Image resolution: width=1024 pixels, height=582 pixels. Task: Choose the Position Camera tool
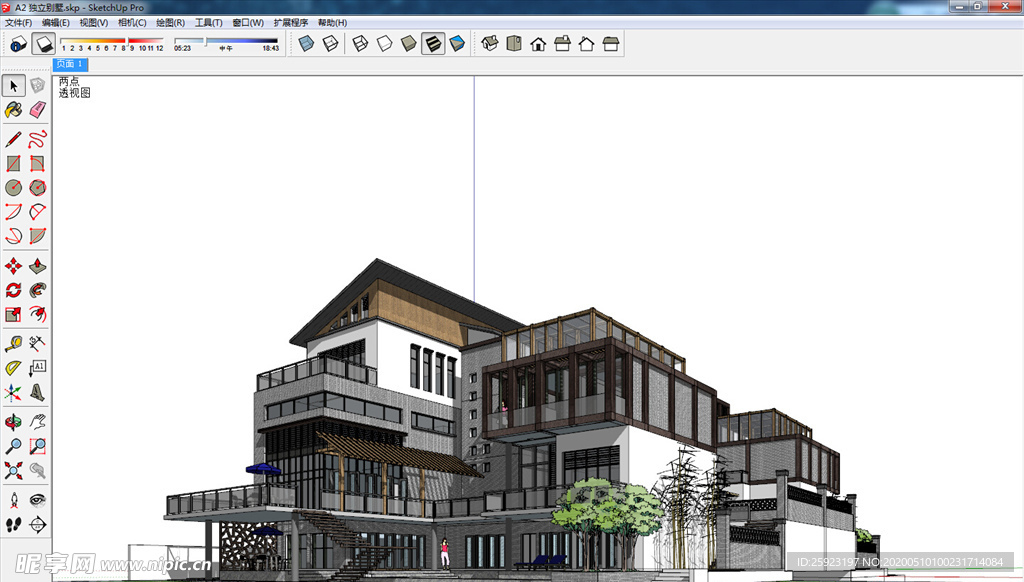(x=14, y=500)
